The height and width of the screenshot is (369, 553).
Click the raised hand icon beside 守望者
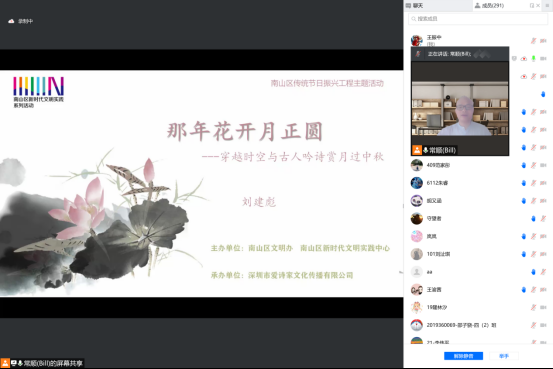point(533,219)
